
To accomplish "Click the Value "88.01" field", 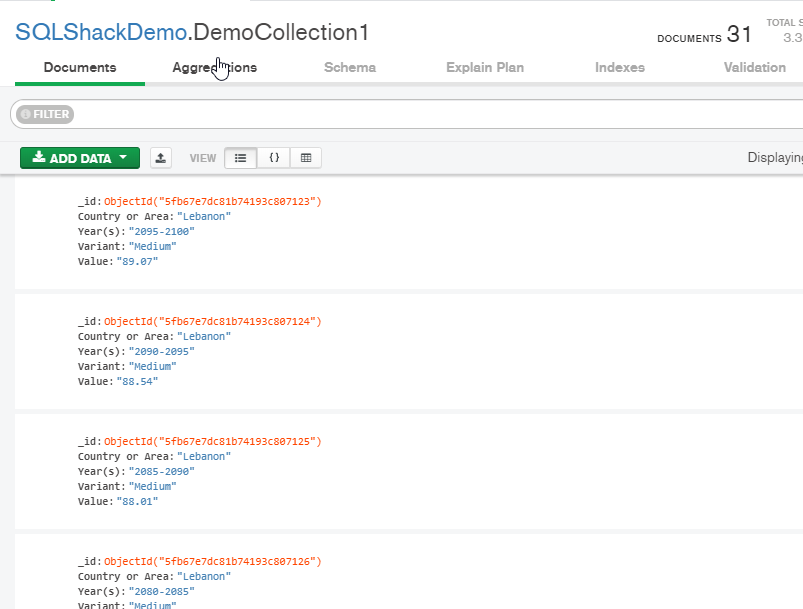I will click(x=137, y=501).
